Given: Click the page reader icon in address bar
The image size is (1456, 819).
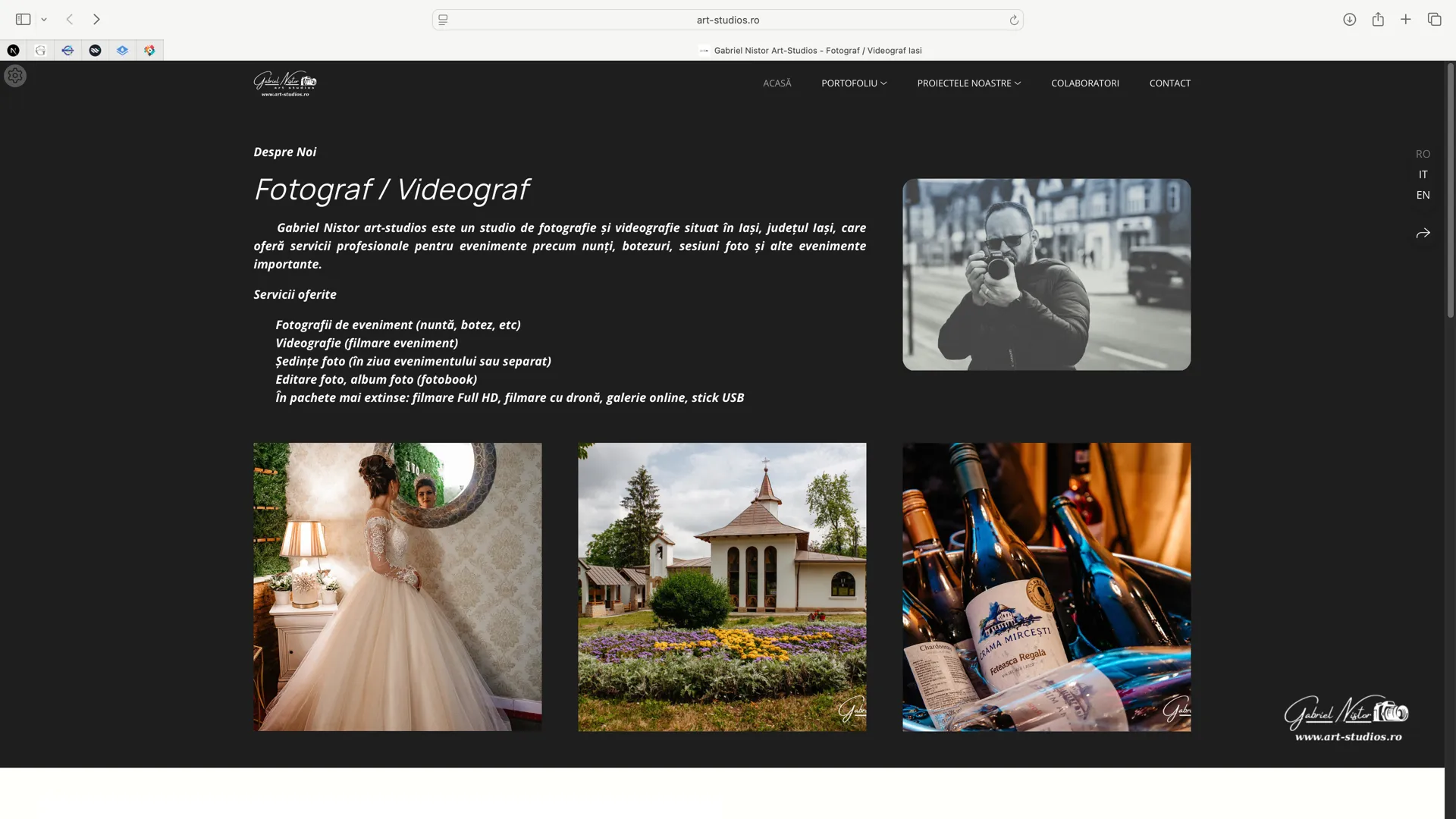Looking at the screenshot, I should pos(444,20).
